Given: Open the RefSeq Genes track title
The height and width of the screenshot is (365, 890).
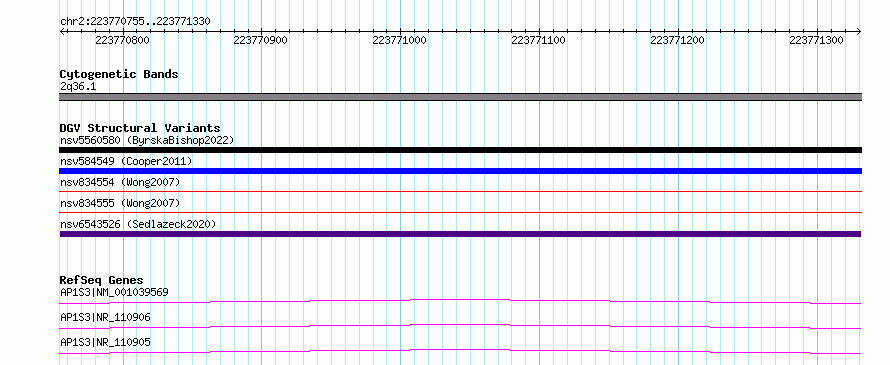Looking at the screenshot, I should [x=101, y=280].
